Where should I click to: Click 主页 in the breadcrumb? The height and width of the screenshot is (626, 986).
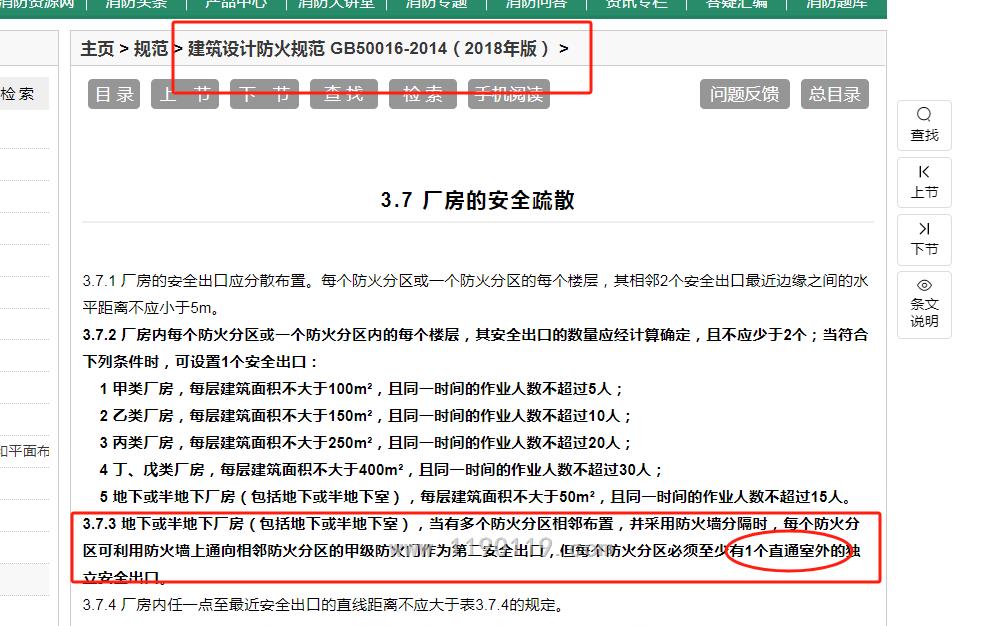click(x=97, y=48)
